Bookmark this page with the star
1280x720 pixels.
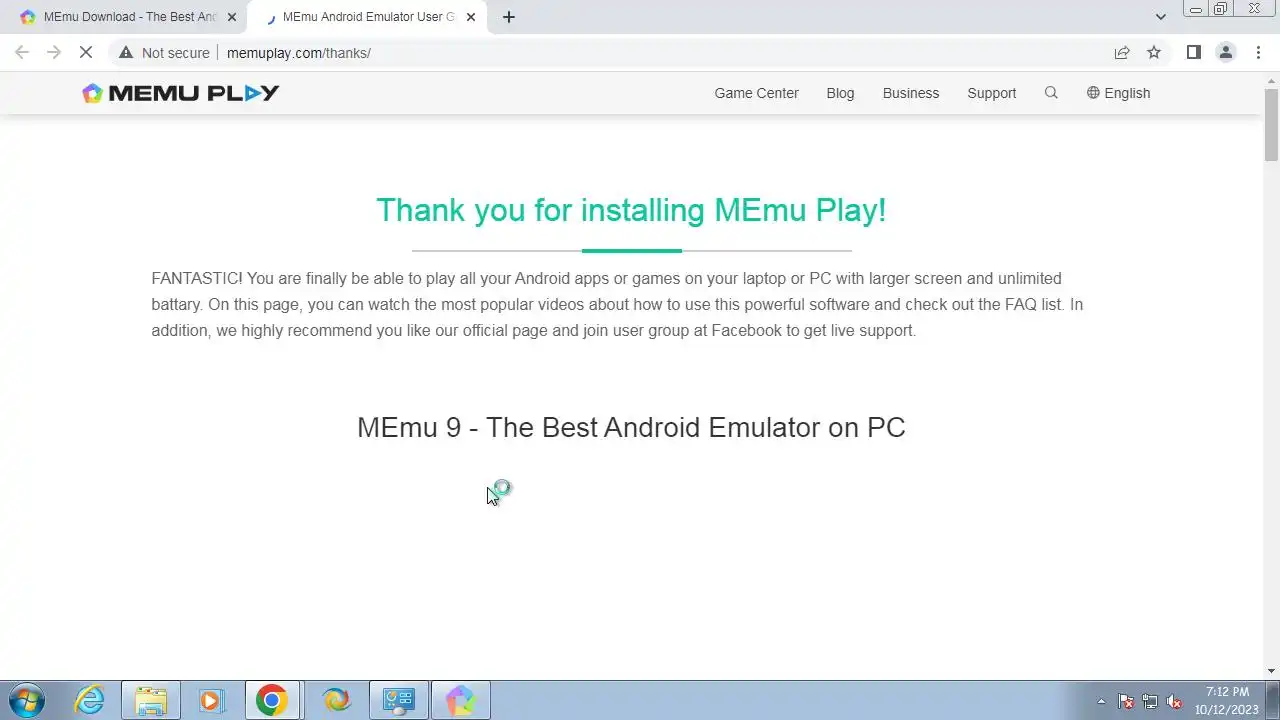tap(1154, 52)
